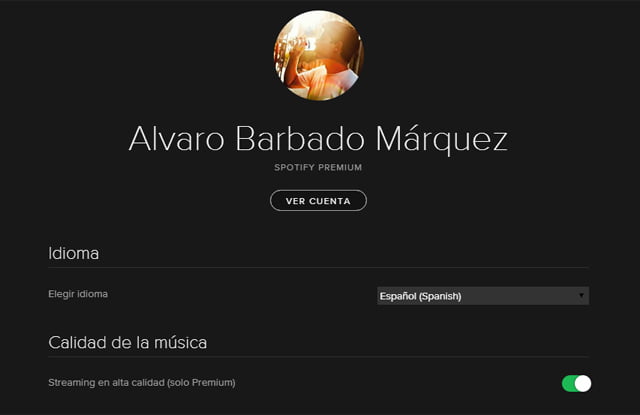Select the Alvaro Barbado Márquez username
This screenshot has height=415, width=640.
(x=318, y=139)
